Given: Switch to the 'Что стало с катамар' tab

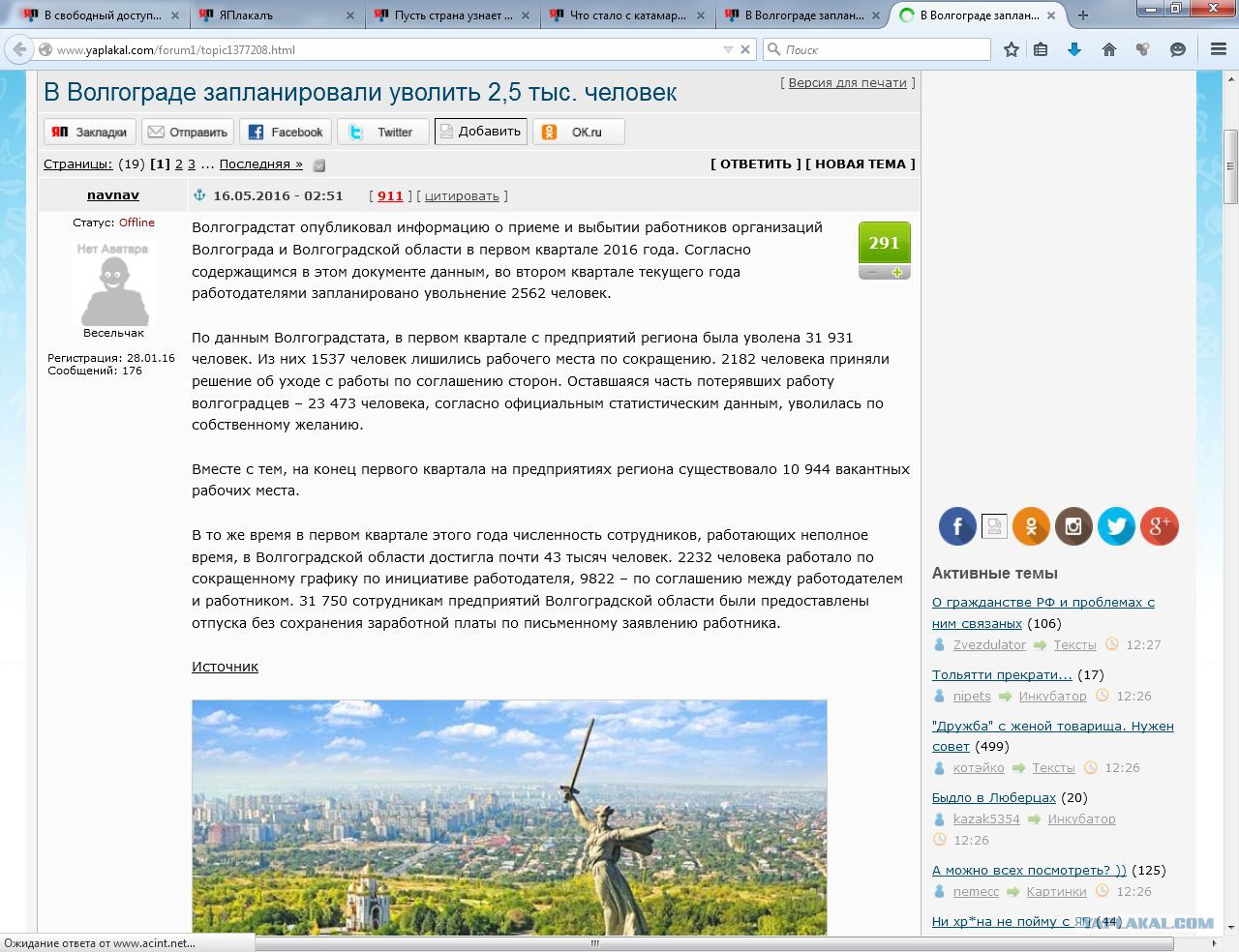Looking at the screenshot, I should (x=627, y=15).
